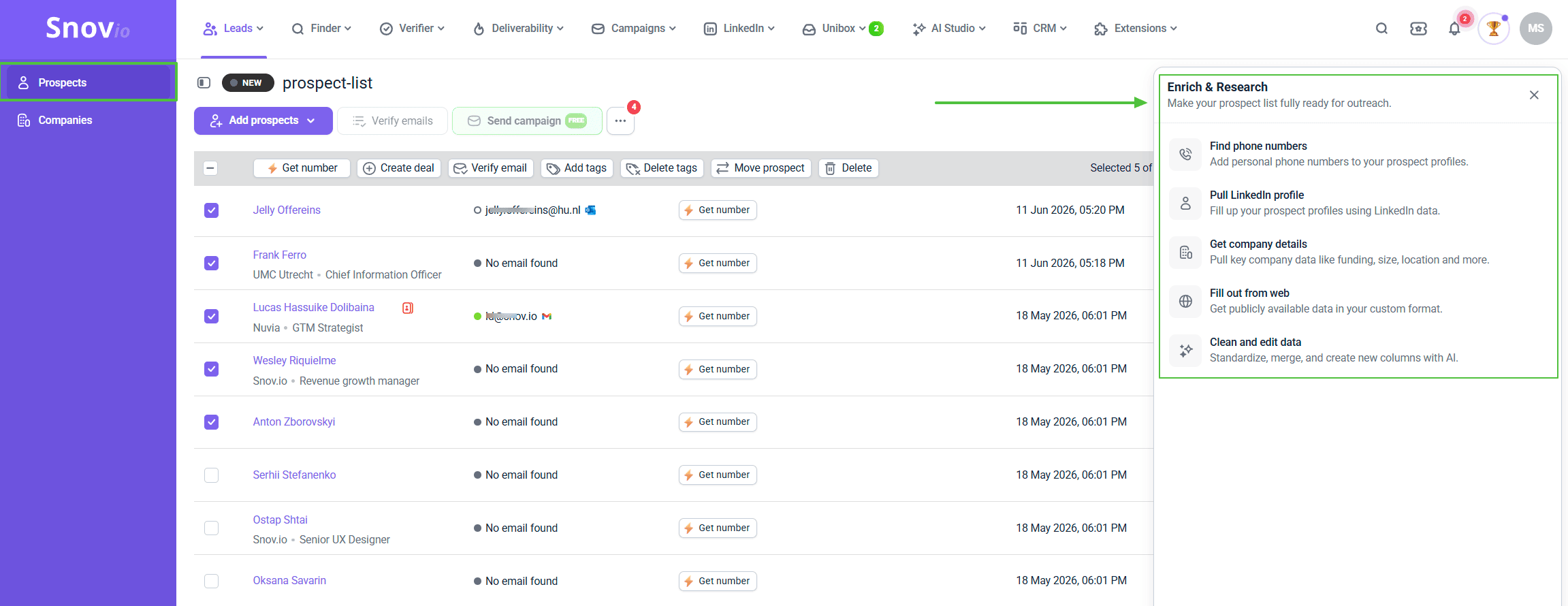Click the building icon for Get company details
This screenshot has height=606, width=1568.
tap(1185, 252)
